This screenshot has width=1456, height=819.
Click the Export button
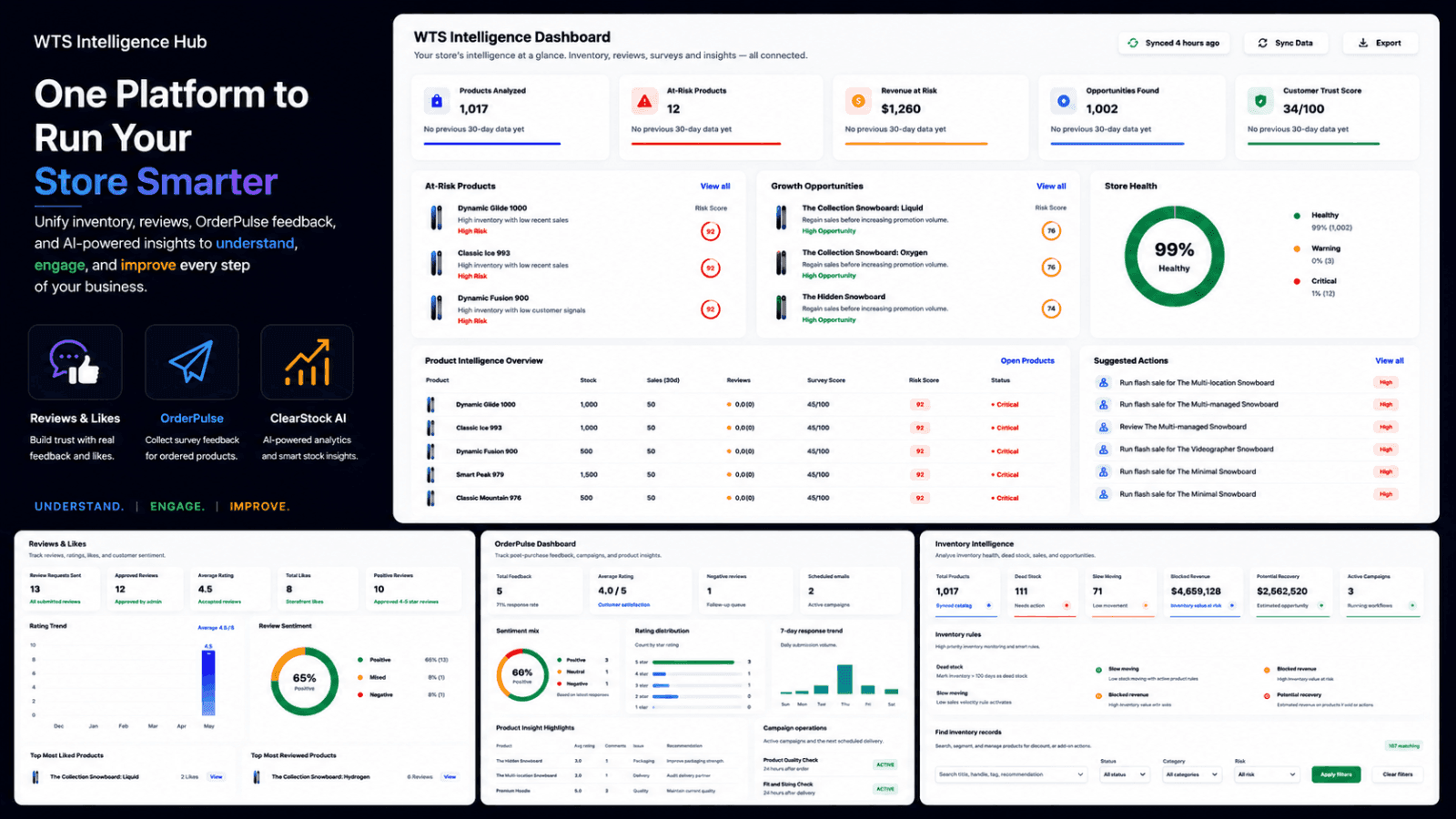(1380, 43)
